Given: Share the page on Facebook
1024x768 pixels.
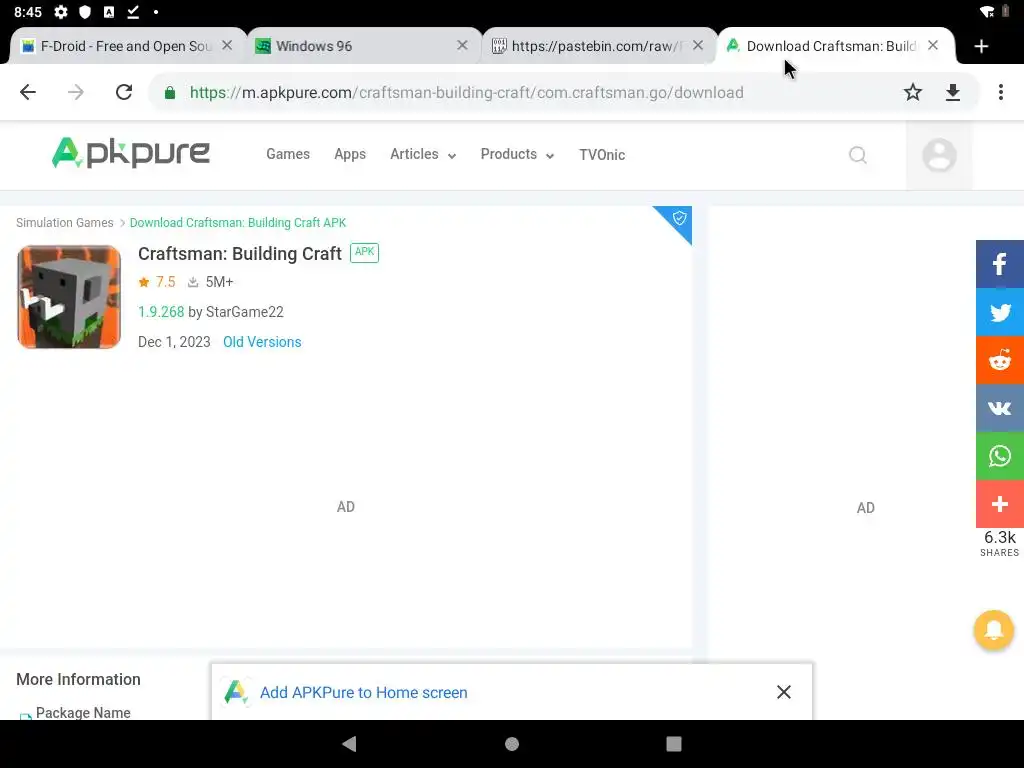Looking at the screenshot, I should [1000, 264].
